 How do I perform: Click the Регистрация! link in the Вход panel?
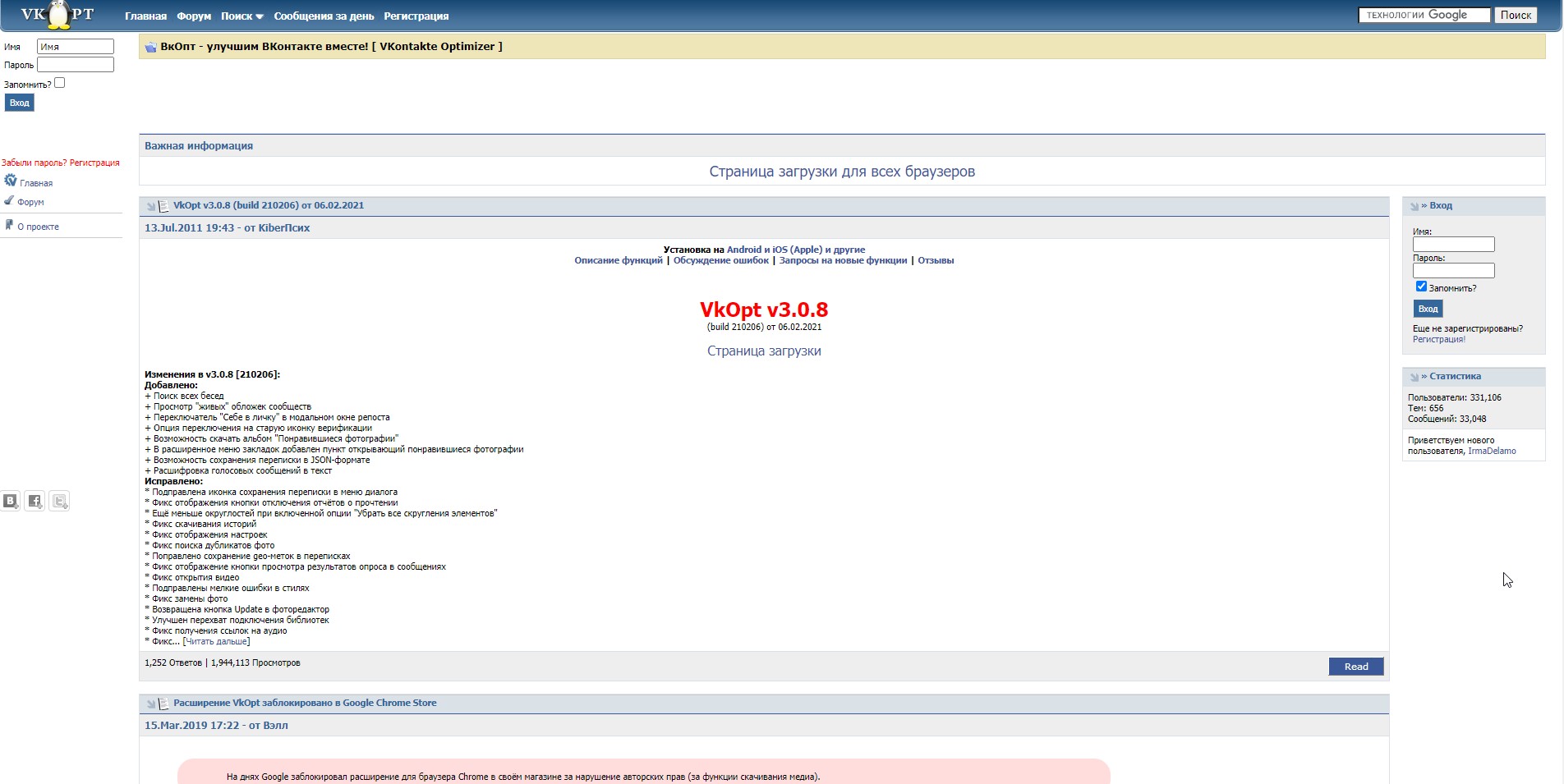(x=1439, y=339)
